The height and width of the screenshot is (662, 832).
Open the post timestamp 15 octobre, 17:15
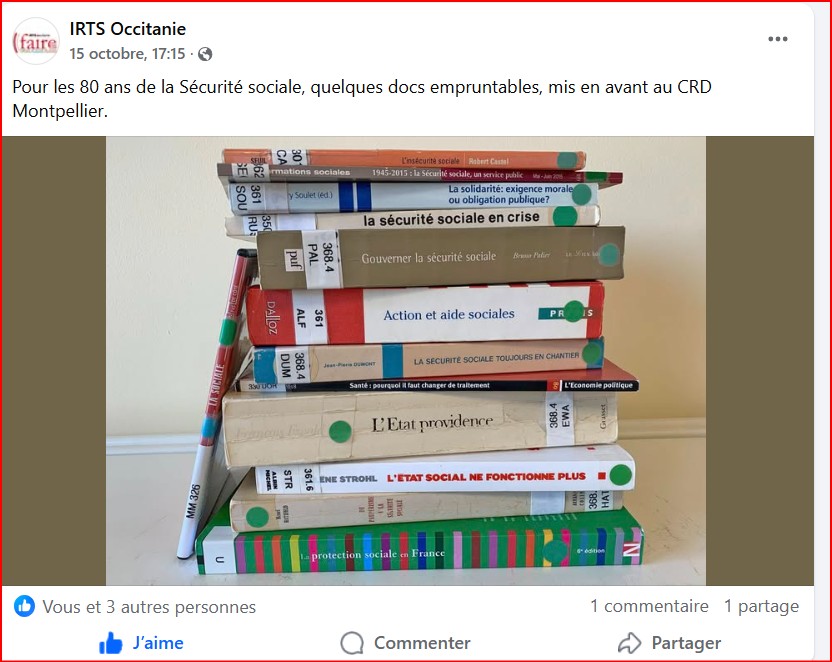tap(127, 54)
